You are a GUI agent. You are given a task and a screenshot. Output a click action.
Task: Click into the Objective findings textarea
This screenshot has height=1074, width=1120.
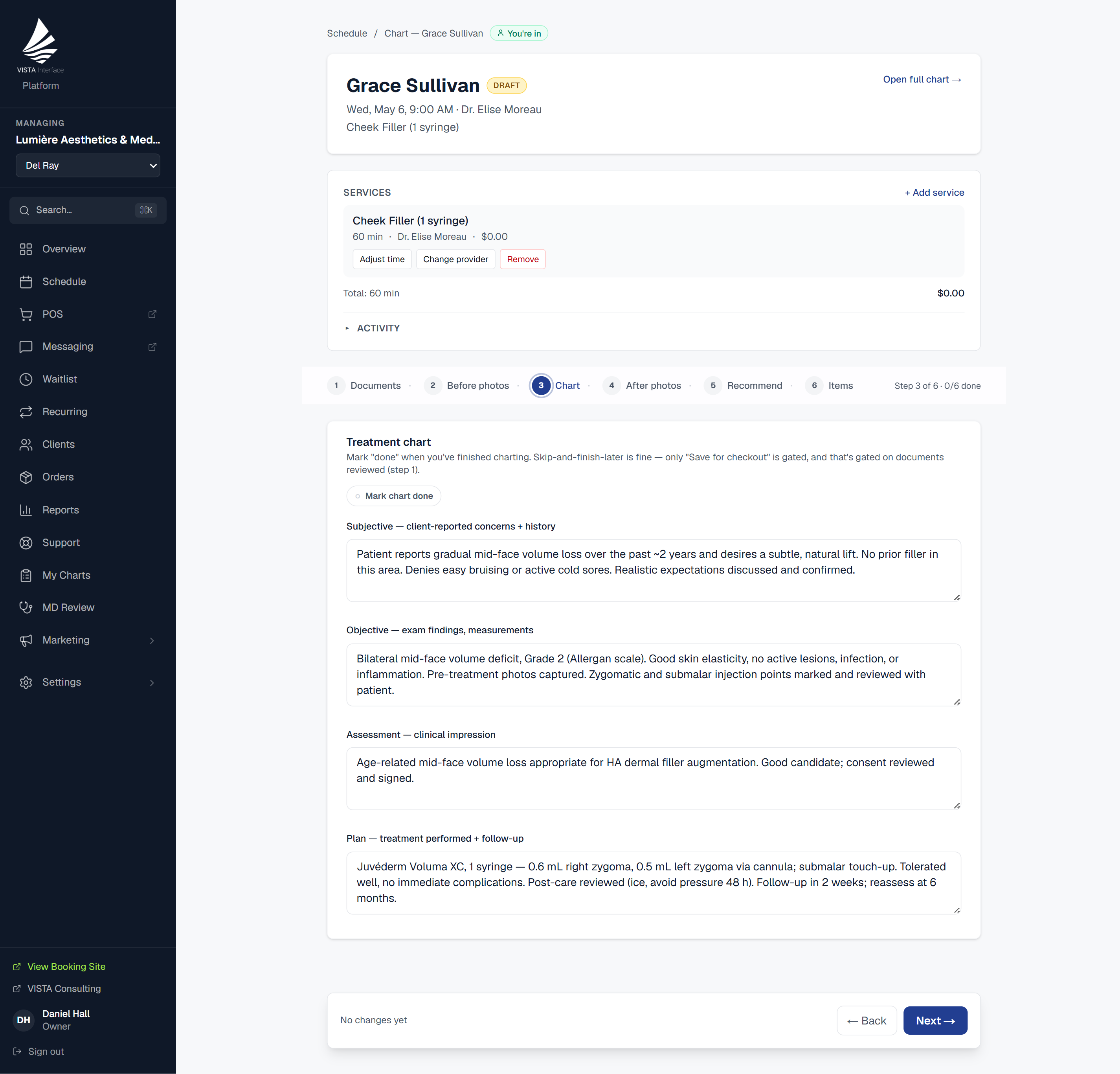pyautogui.click(x=653, y=675)
